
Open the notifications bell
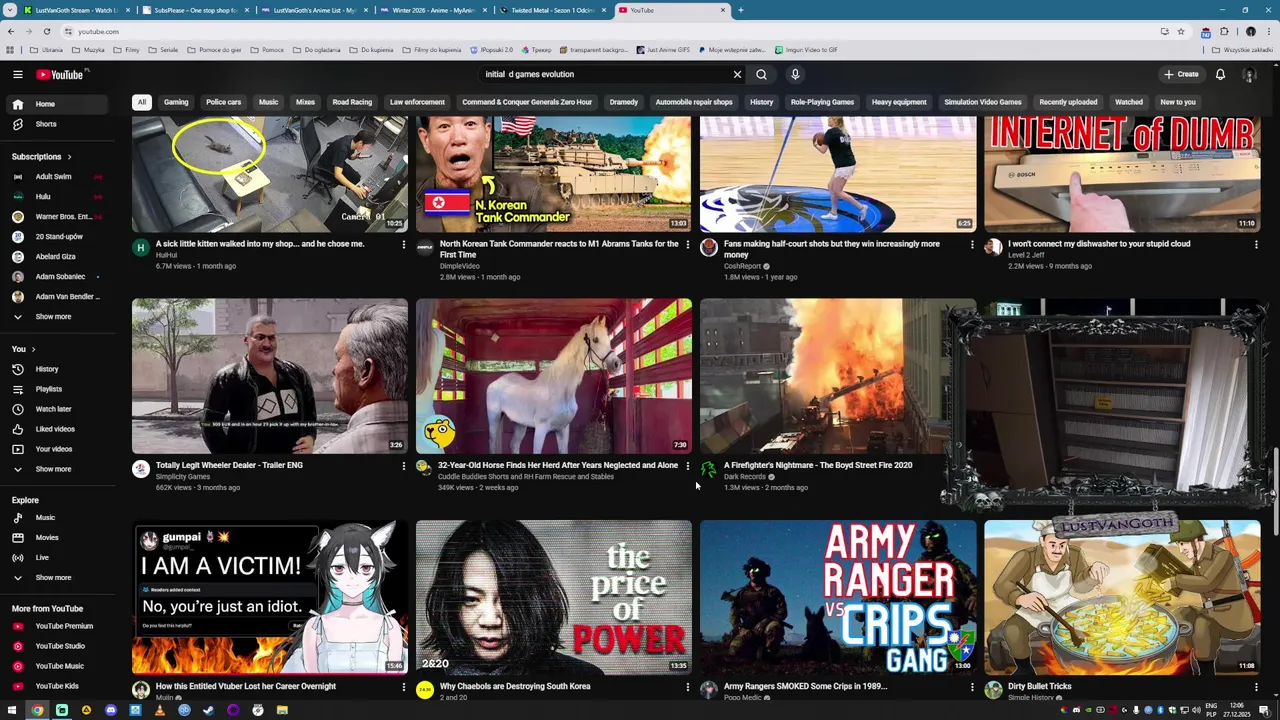[x=1220, y=74]
